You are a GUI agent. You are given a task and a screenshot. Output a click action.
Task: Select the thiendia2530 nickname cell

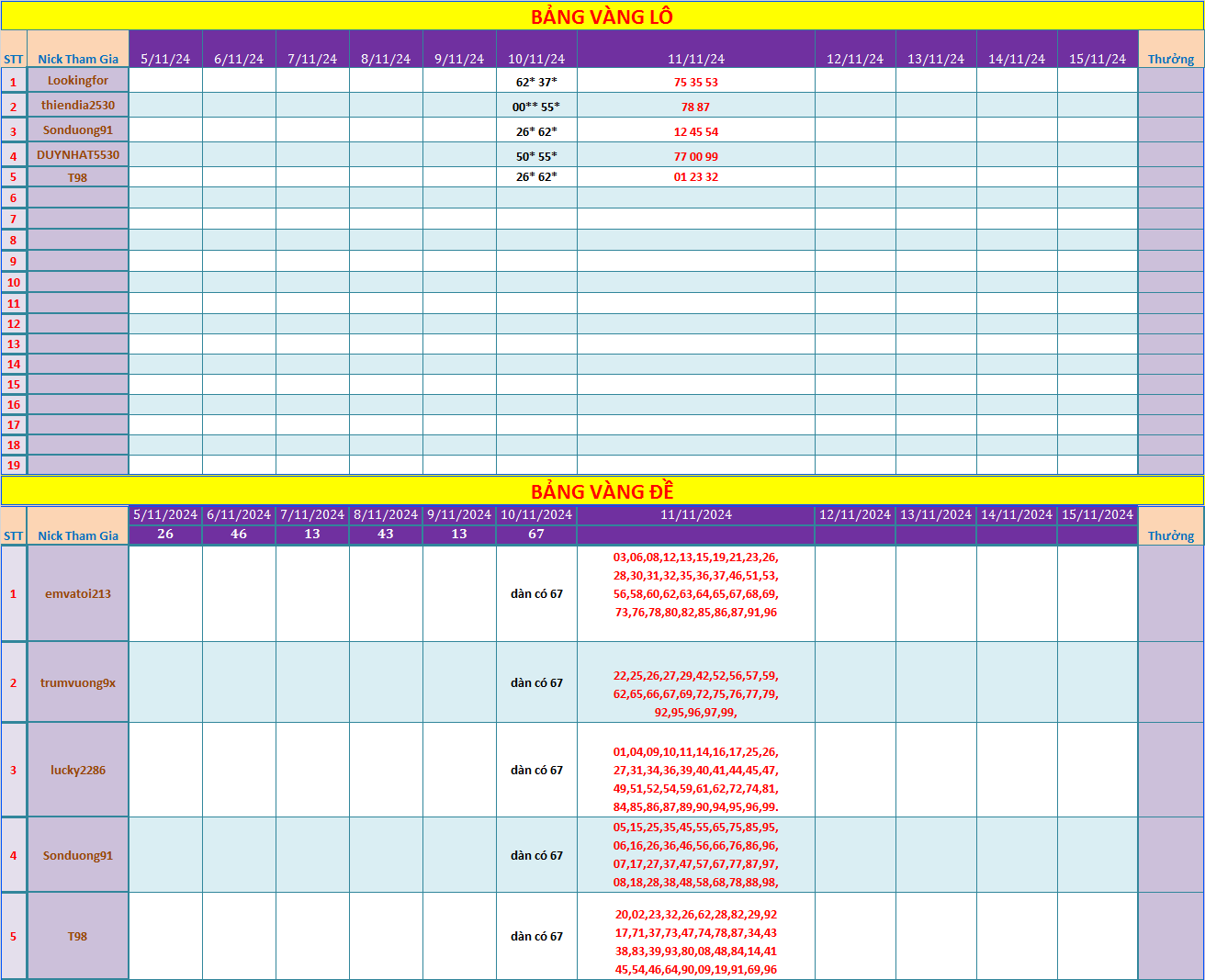(78, 105)
